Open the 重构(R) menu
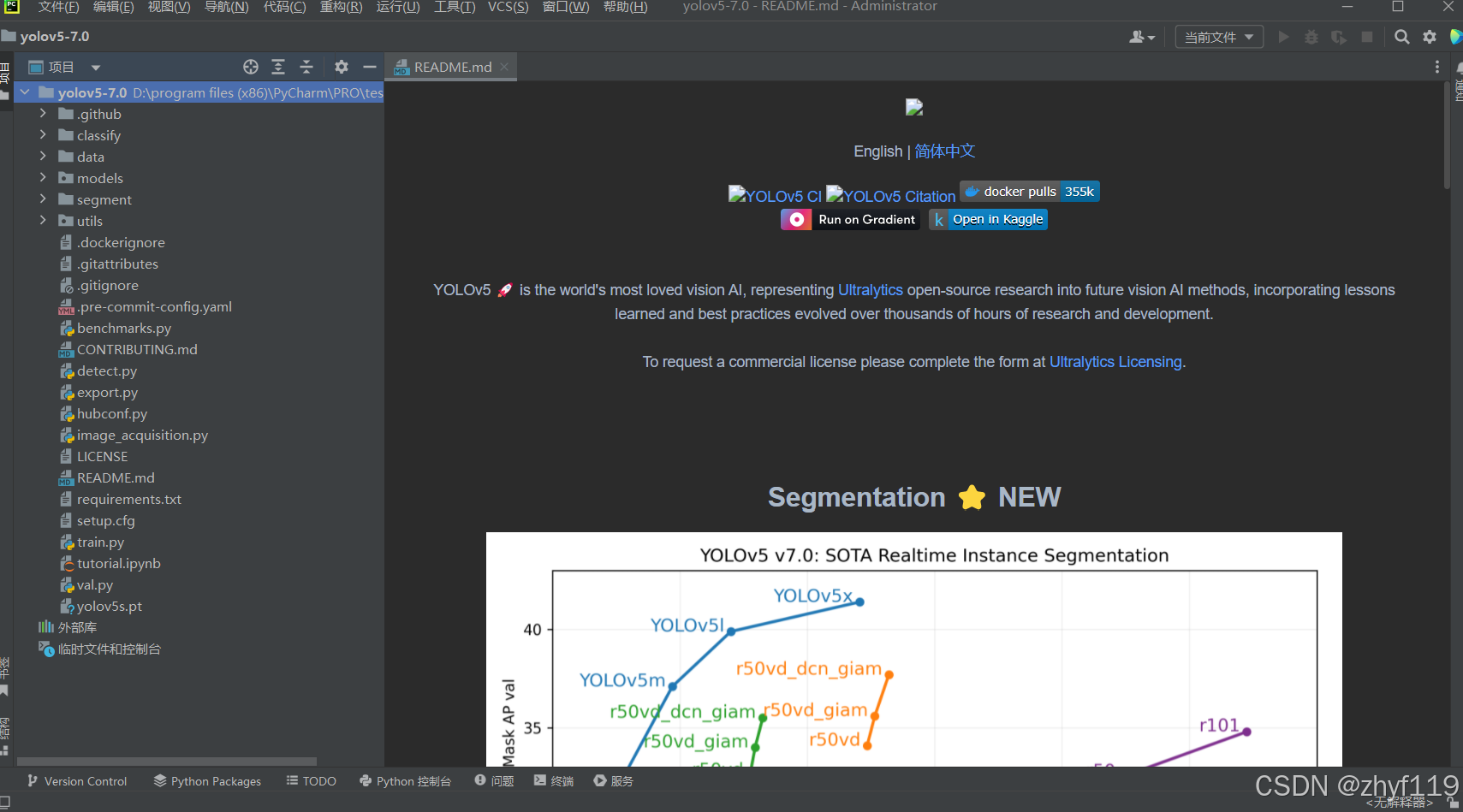Screen dimensions: 1463x812 coord(341,7)
